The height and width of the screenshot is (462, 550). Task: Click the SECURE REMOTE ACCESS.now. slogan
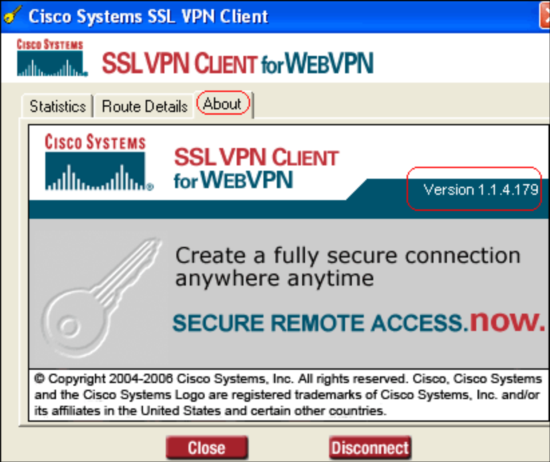[359, 321]
